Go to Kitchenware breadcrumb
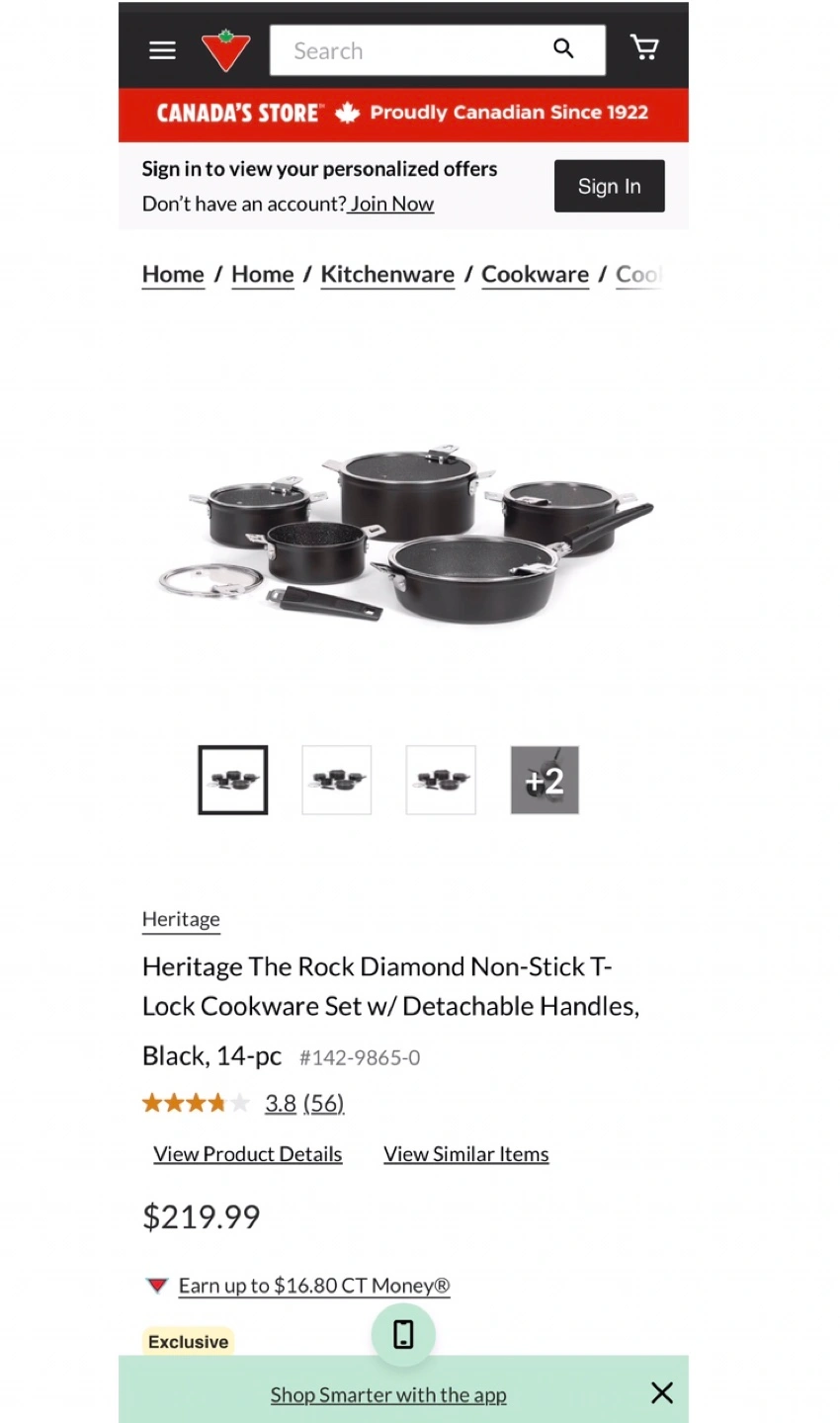This screenshot has width=840, height=1423. 387,275
